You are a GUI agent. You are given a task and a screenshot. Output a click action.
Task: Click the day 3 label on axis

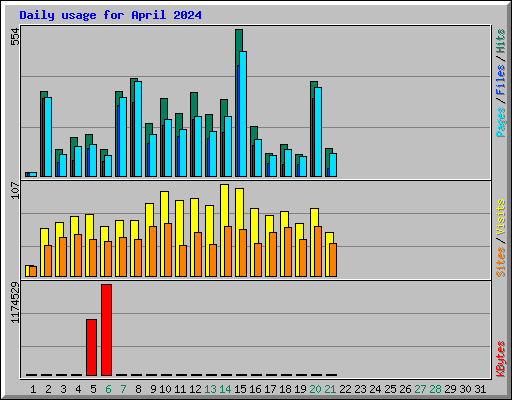coord(63,389)
